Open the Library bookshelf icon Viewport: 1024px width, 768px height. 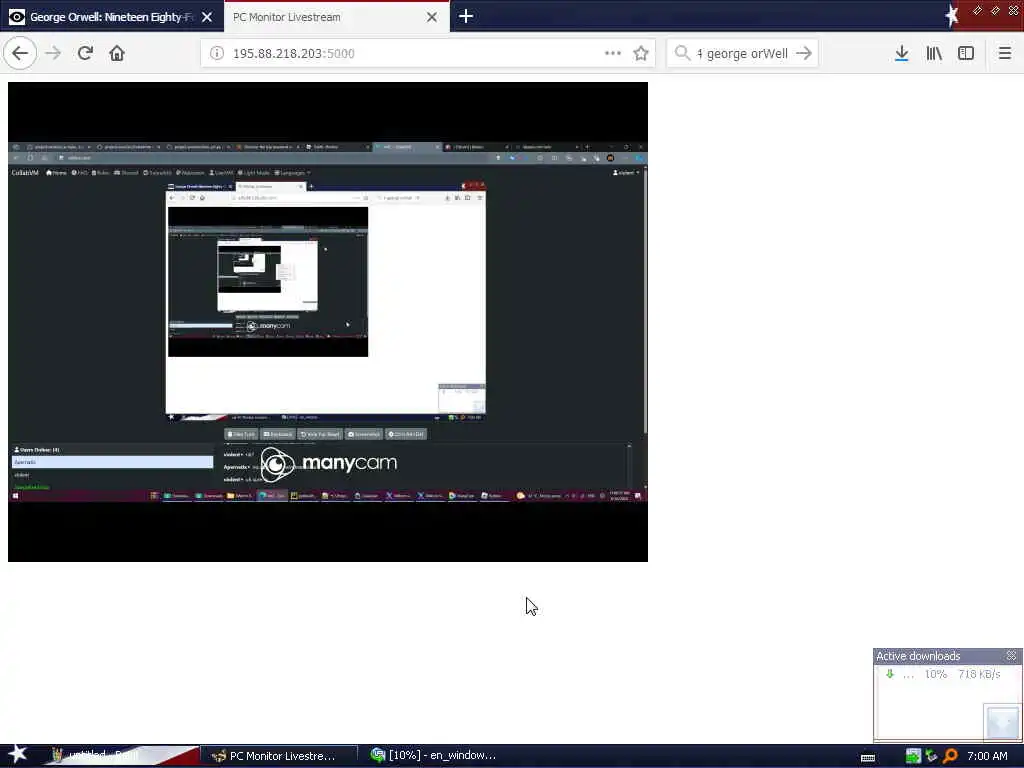(x=934, y=54)
